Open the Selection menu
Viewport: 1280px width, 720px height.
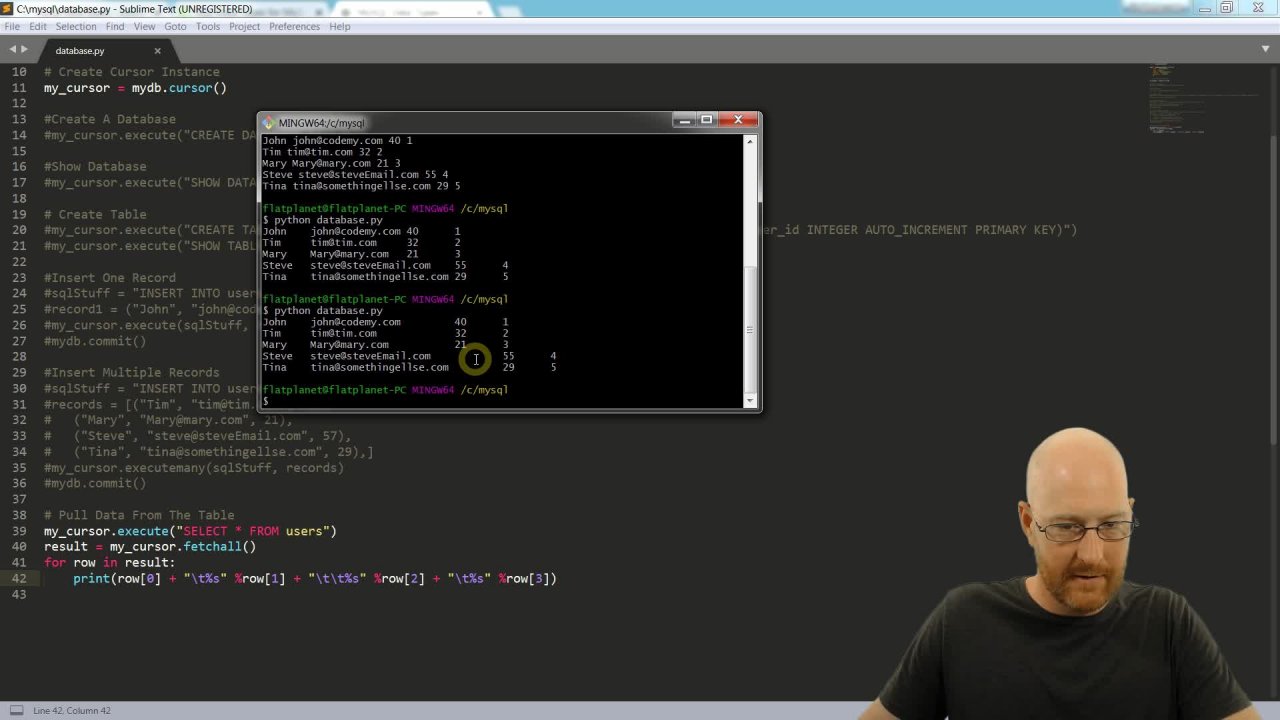76,26
